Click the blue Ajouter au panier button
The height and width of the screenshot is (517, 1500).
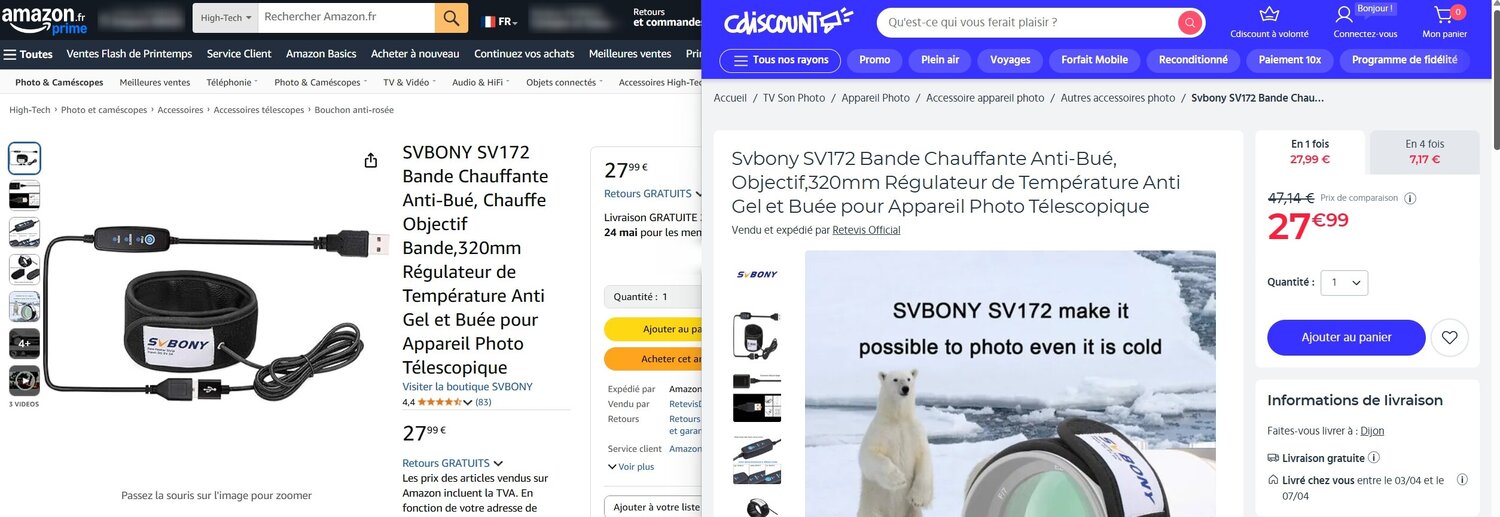(x=1346, y=338)
